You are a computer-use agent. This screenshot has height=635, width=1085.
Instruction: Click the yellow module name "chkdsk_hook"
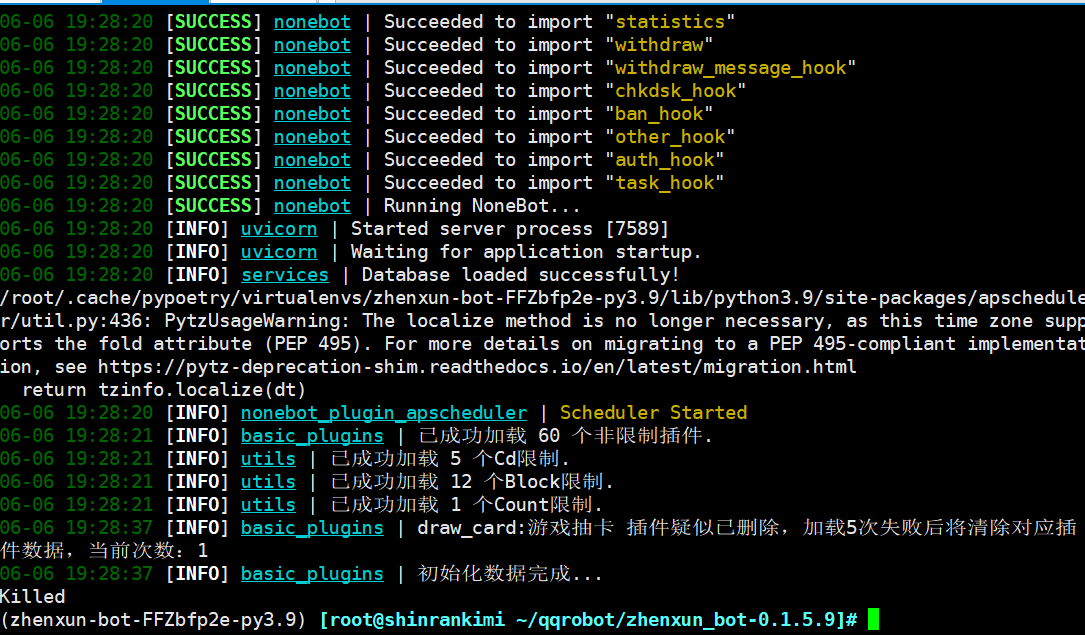point(675,91)
